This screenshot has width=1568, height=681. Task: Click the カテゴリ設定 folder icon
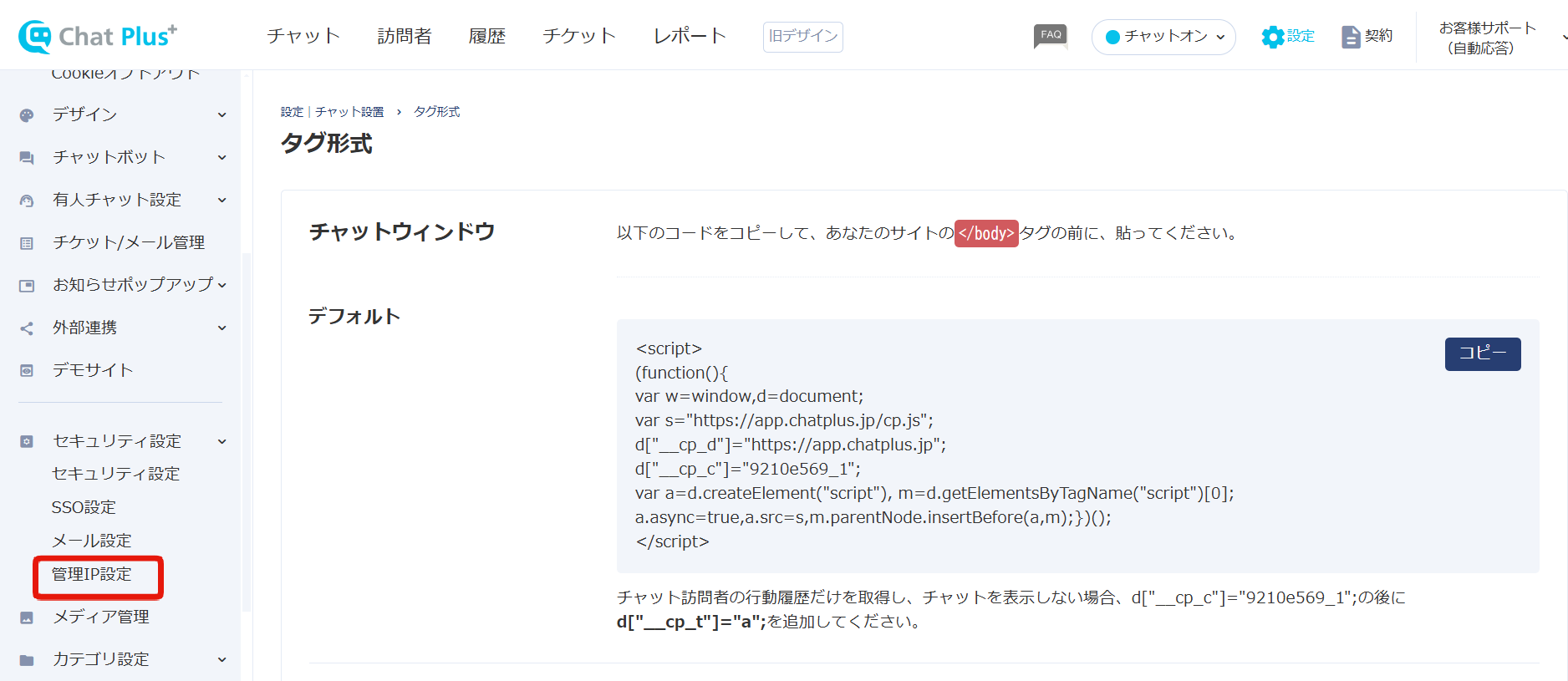coord(27,660)
